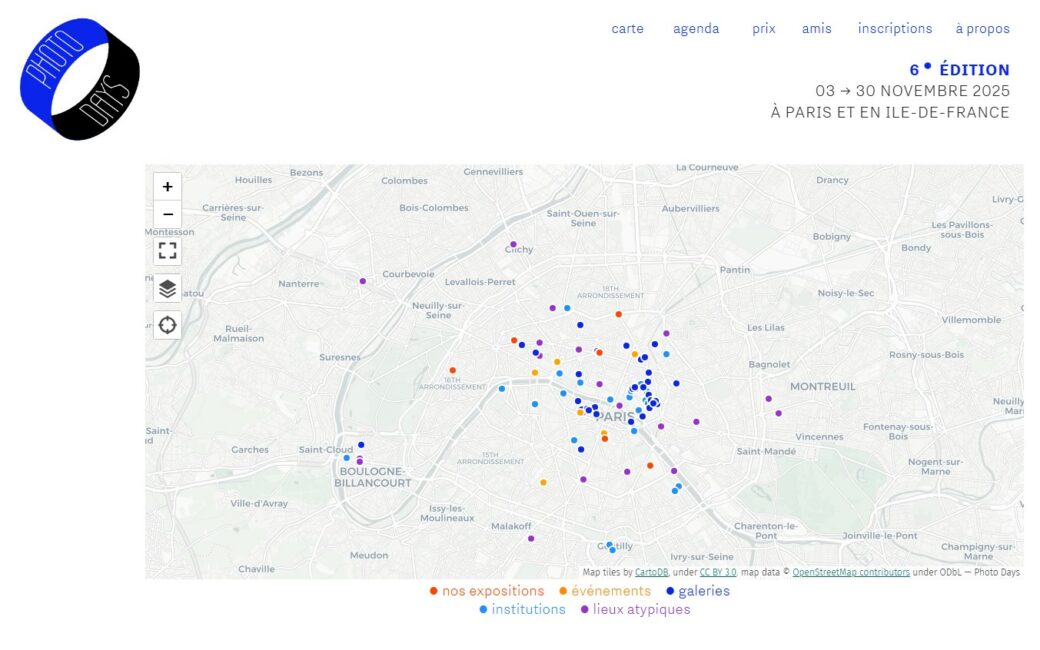
Task: Click the orange-red marker near 16th arrondissement
Action: point(452,370)
